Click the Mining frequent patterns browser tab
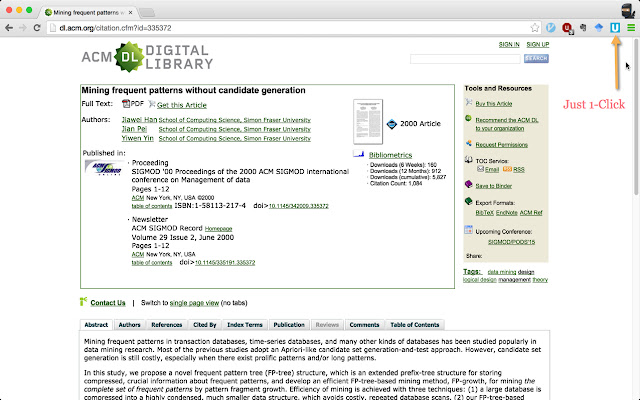The height and width of the screenshot is (400, 640). [88, 12]
